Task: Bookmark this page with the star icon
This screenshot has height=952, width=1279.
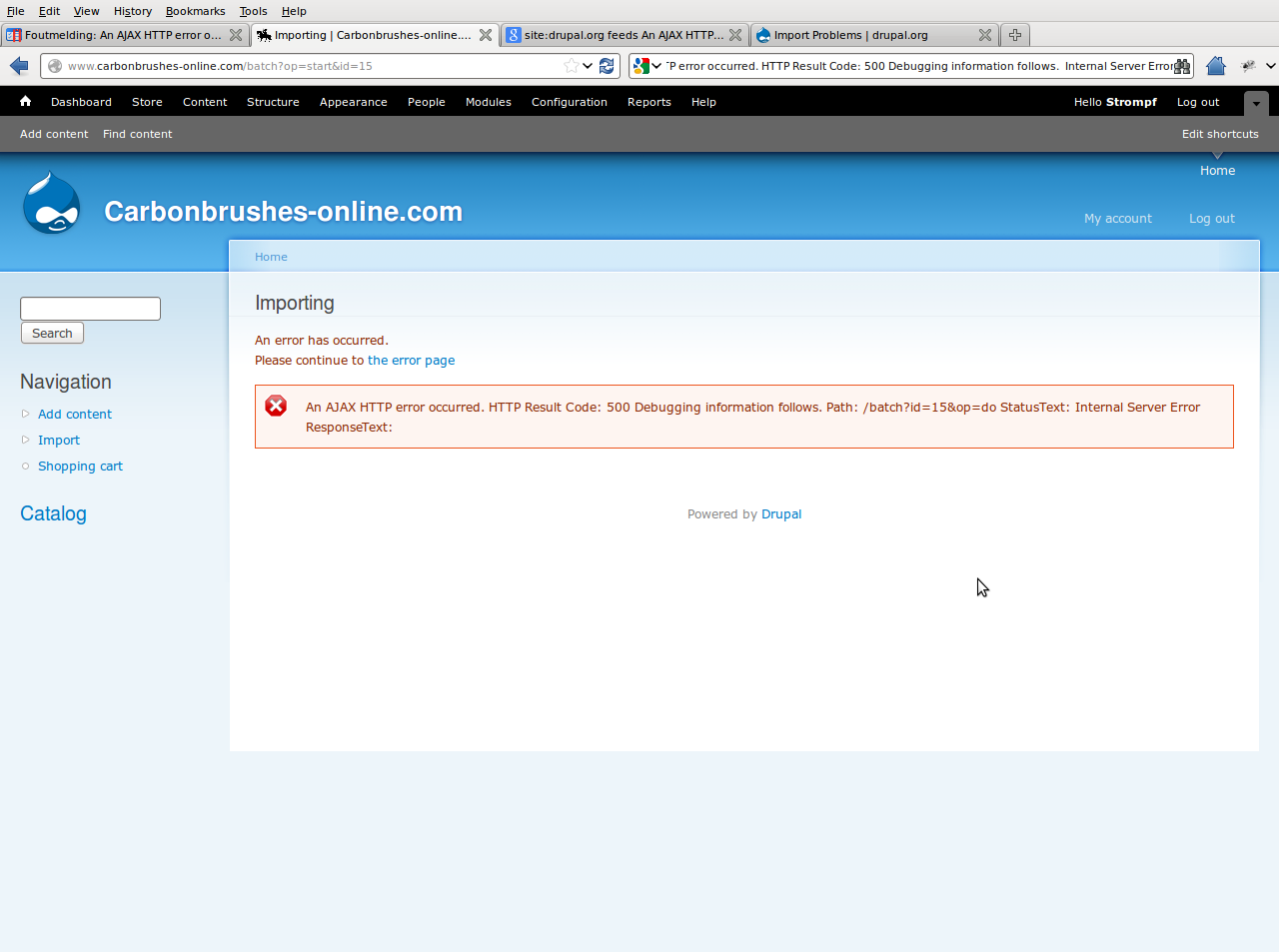Action: 571,66
